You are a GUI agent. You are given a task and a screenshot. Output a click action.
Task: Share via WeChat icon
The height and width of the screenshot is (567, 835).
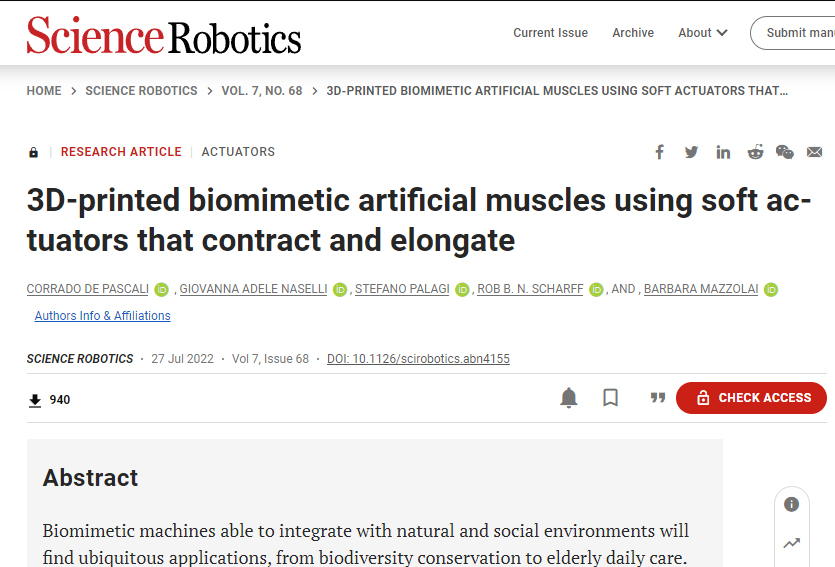click(784, 152)
